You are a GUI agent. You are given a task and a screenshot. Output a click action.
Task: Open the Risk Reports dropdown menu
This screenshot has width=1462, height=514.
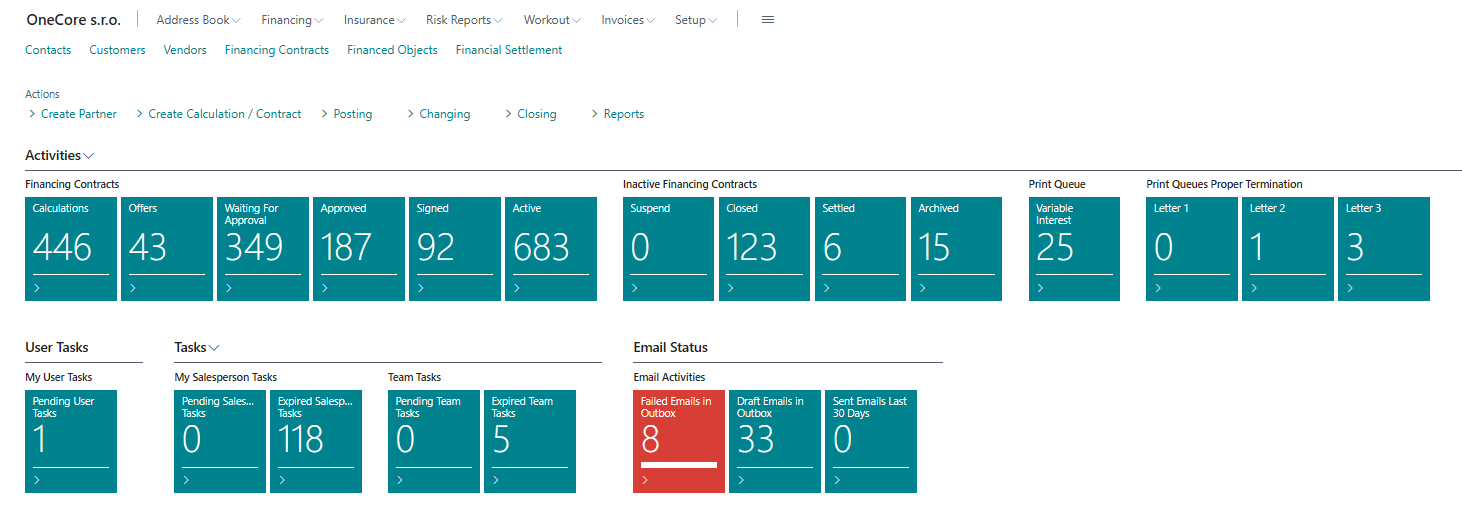click(x=464, y=20)
